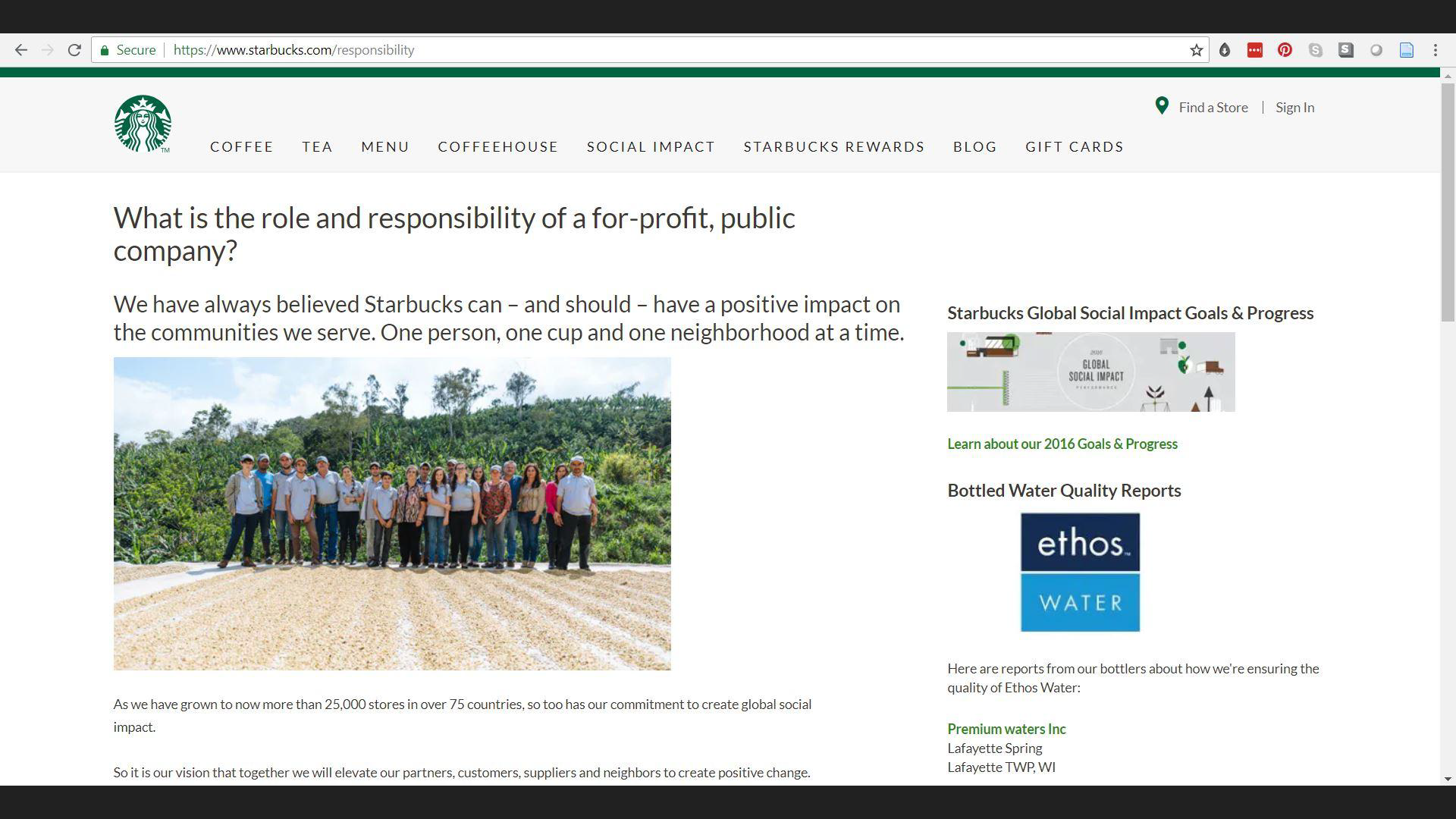Open the Chrome three-dot menu
Image resolution: width=1456 pixels, height=819 pixels.
[x=1436, y=50]
